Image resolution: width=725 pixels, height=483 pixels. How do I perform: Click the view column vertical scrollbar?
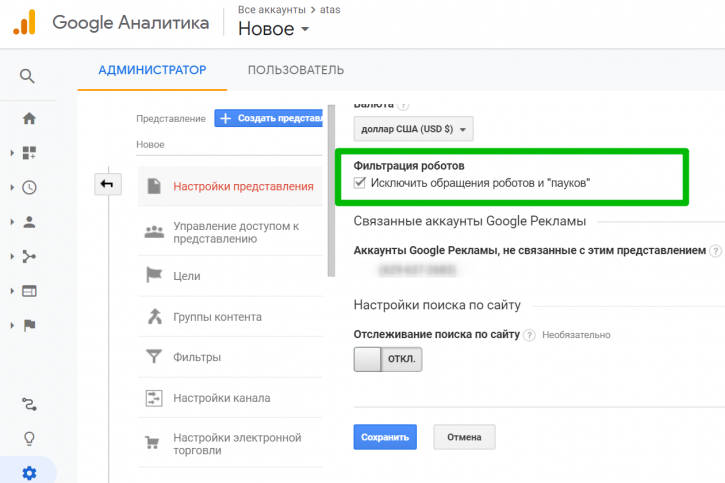click(x=331, y=190)
